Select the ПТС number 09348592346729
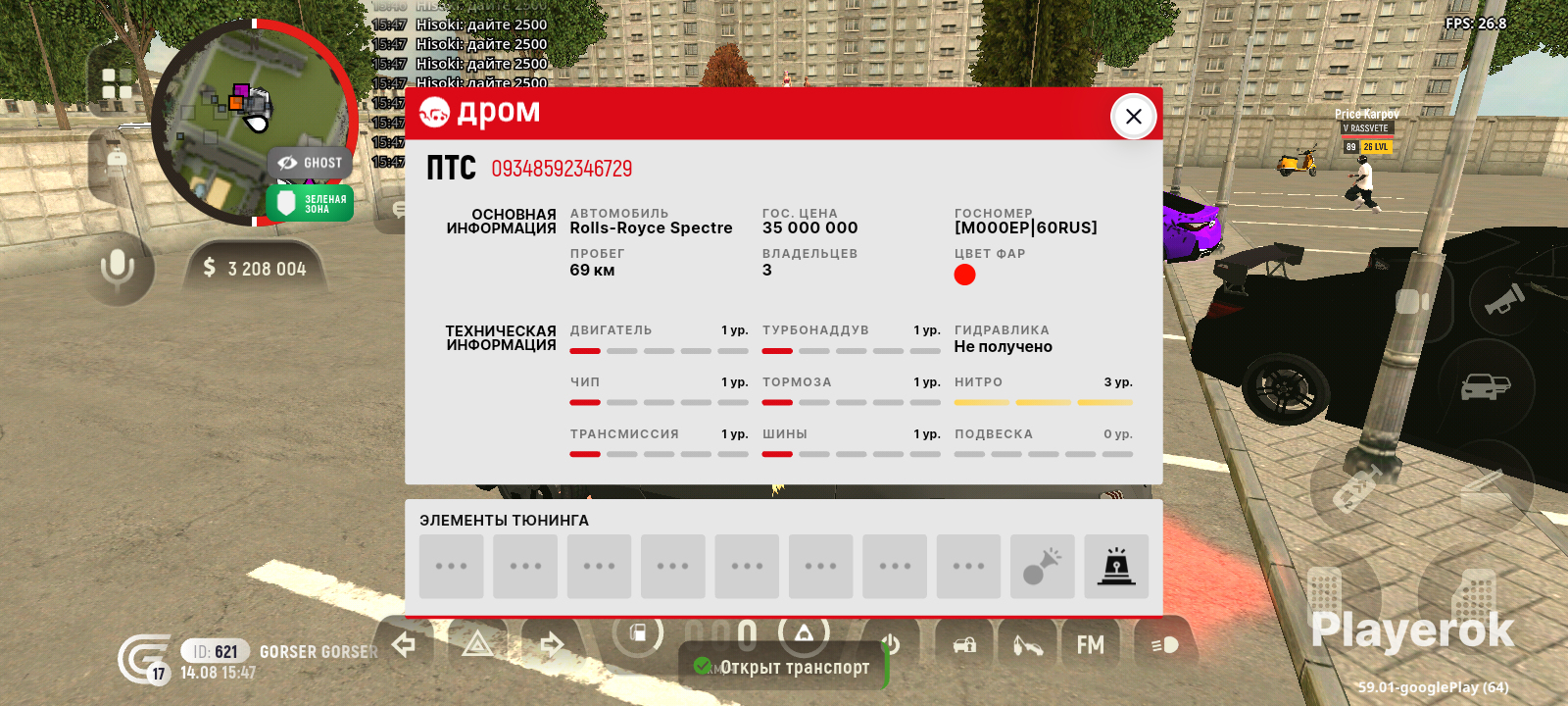The image size is (1568, 706). click(562, 169)
